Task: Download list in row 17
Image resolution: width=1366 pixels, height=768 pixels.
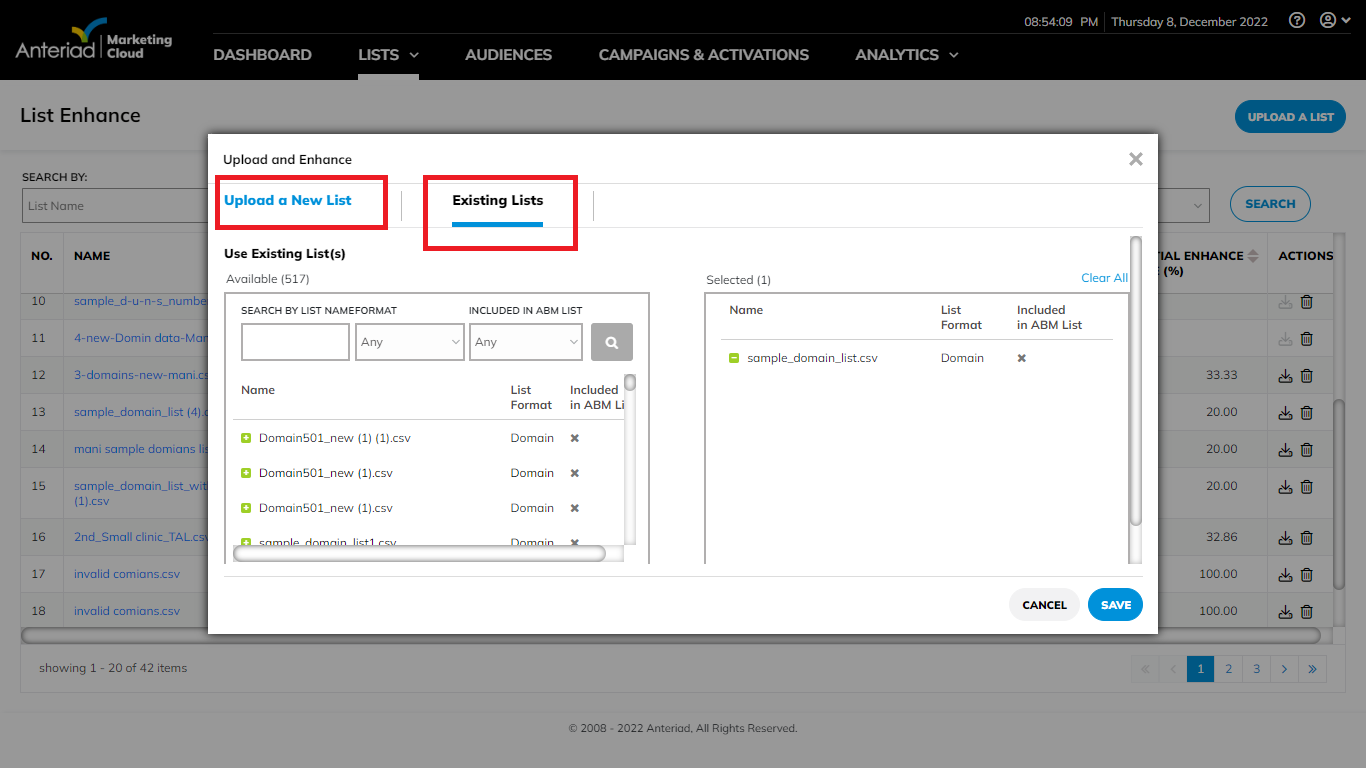Action: pyautogui.click(x=1286, y=575)
